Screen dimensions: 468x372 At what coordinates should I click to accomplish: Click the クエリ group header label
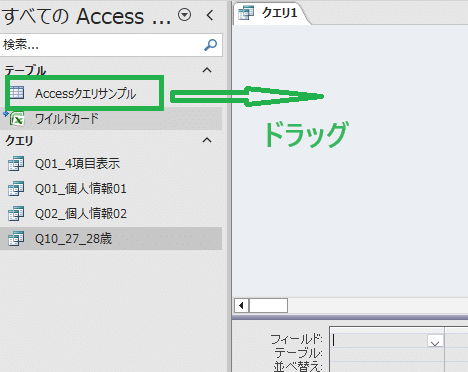point(19,141)
